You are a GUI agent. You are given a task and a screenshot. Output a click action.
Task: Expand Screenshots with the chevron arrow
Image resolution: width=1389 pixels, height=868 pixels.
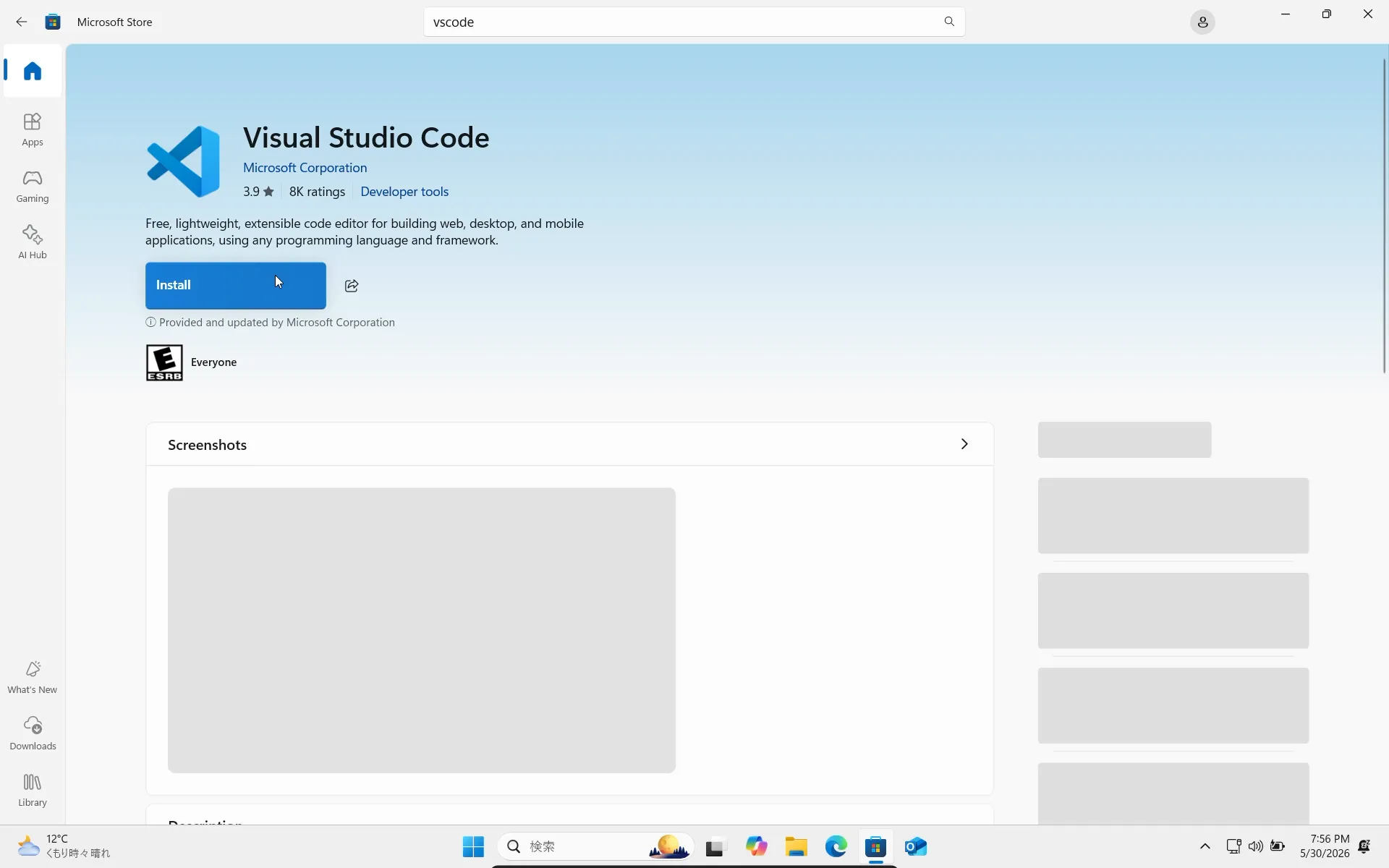(x=964, y=444)
